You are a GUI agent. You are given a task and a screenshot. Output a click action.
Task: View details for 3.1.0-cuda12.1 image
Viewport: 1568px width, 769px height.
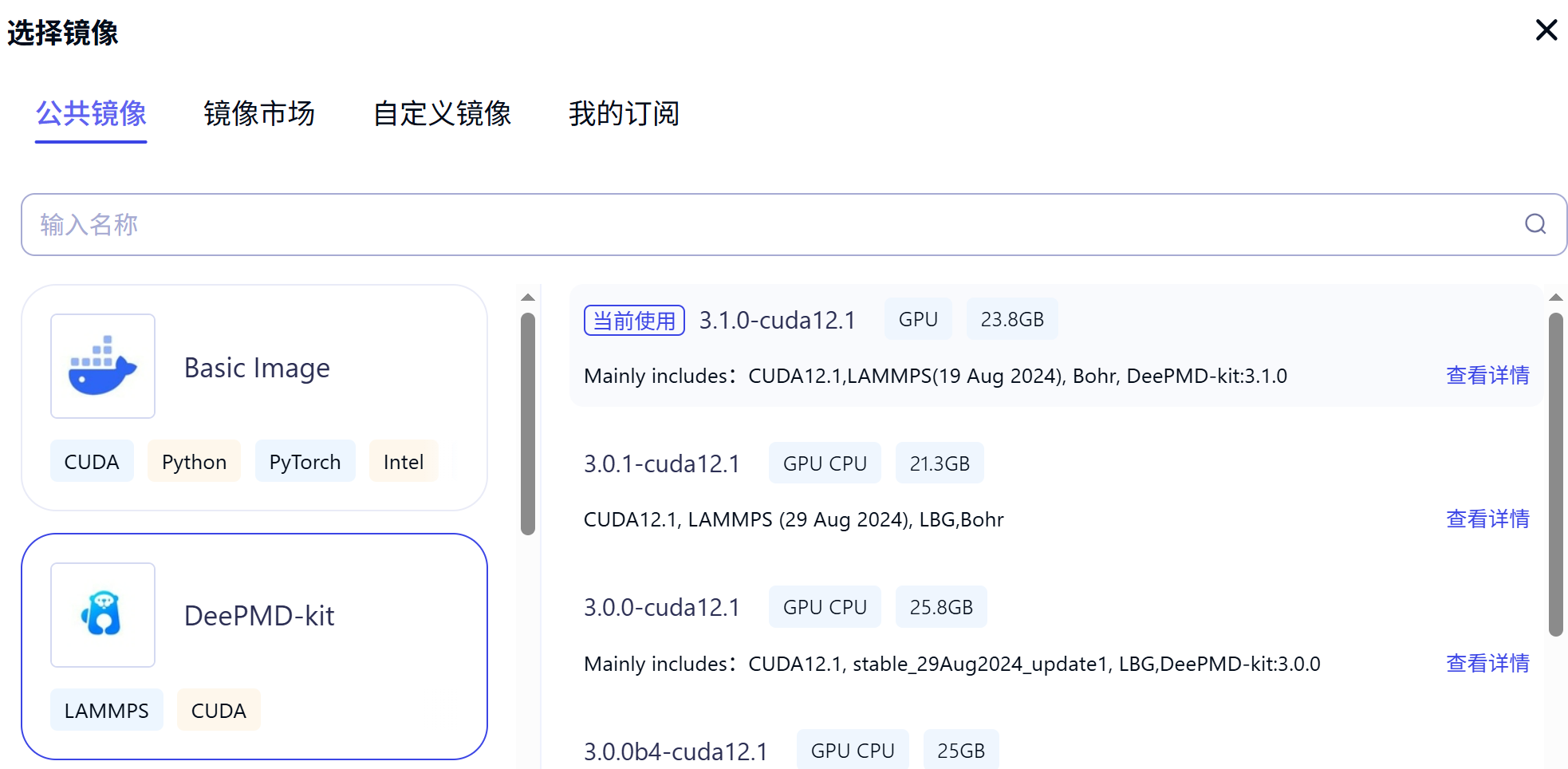pos(1487,375)
